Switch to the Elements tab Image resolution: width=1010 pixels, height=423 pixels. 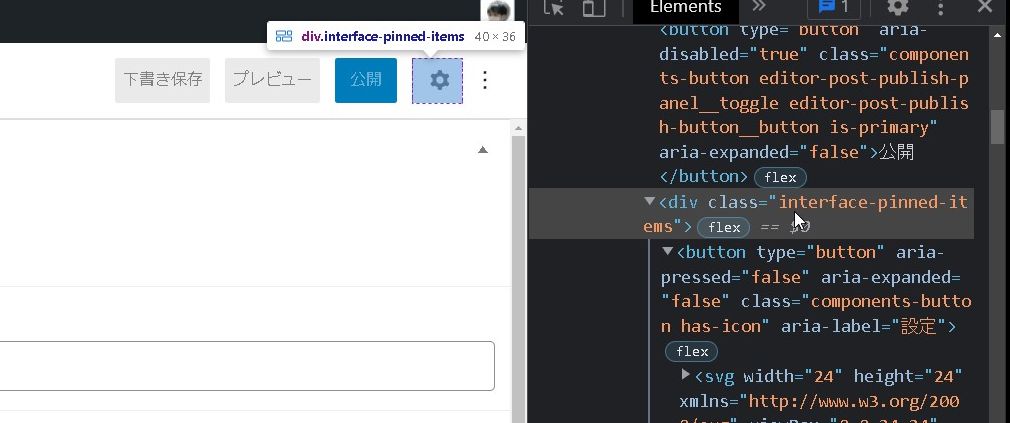[x=685, y=8]
